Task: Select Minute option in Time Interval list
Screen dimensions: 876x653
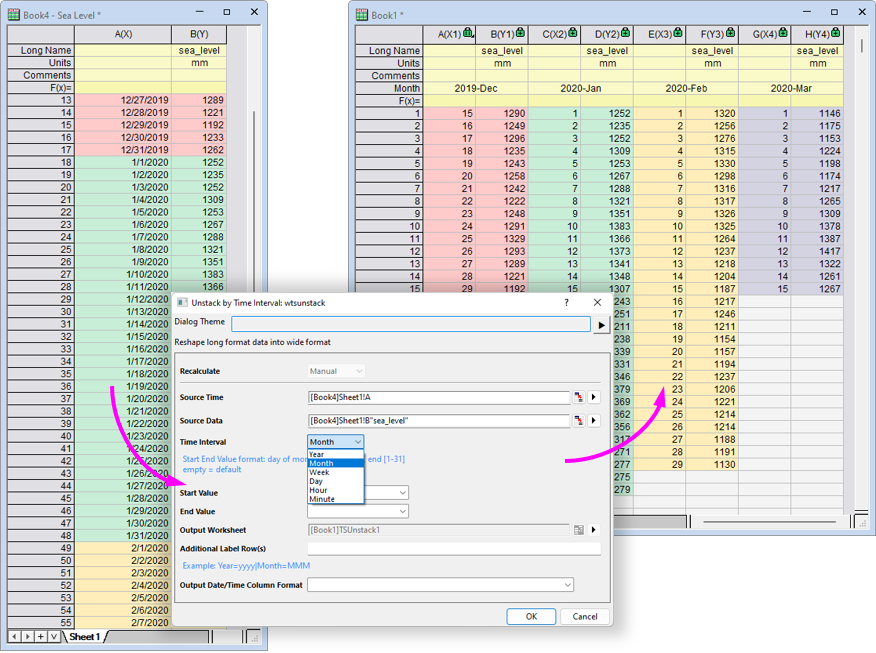Action: (x=322, y=499)
